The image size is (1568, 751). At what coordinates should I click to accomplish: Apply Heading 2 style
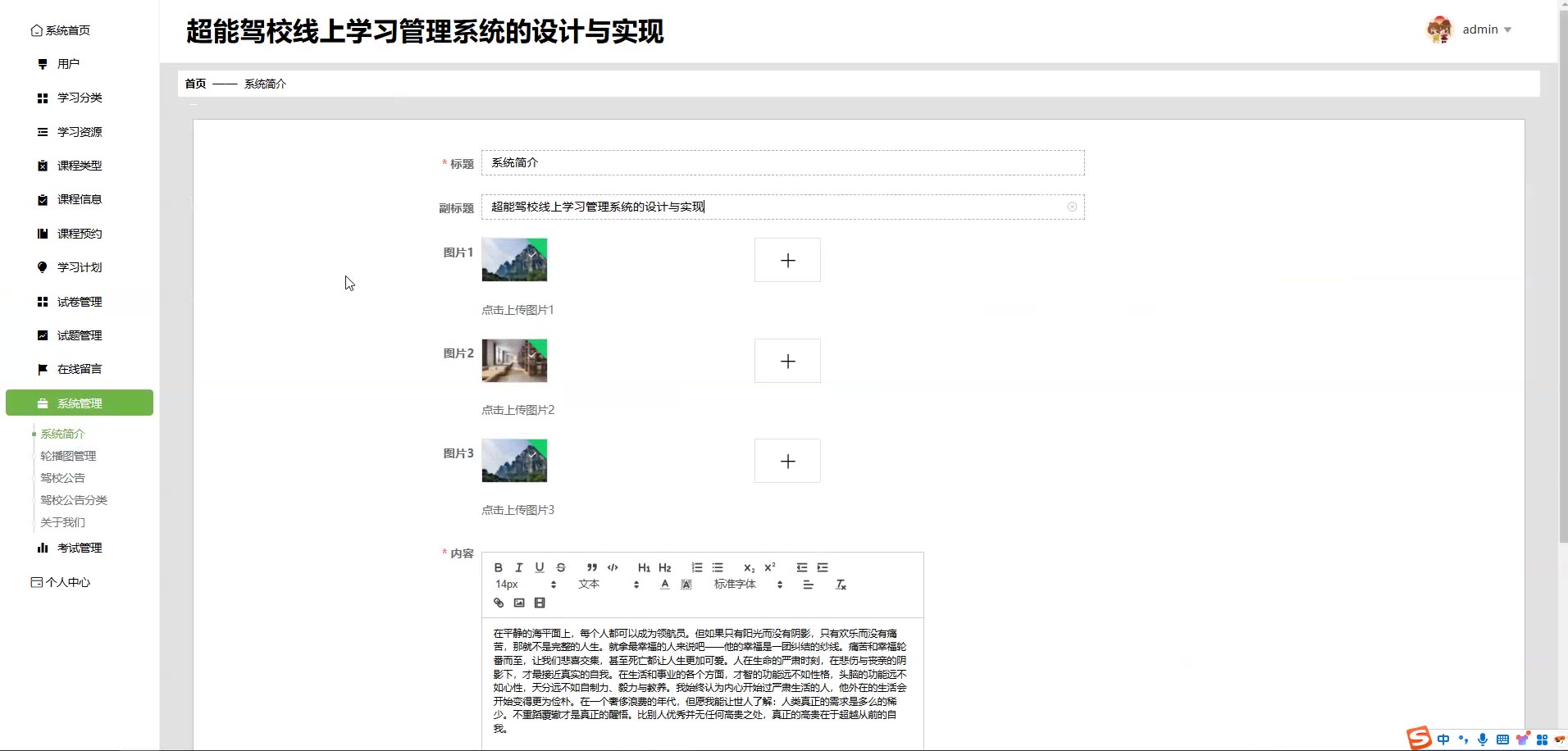click(665, 567)
